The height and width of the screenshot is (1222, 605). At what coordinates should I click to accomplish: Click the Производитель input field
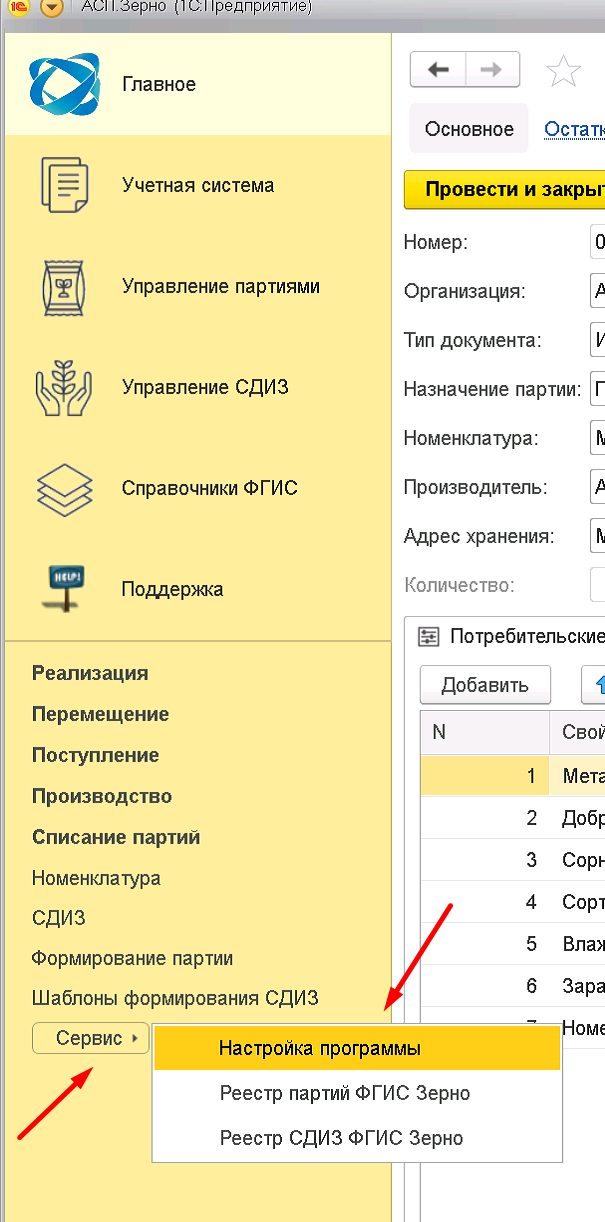click(597, 487)
